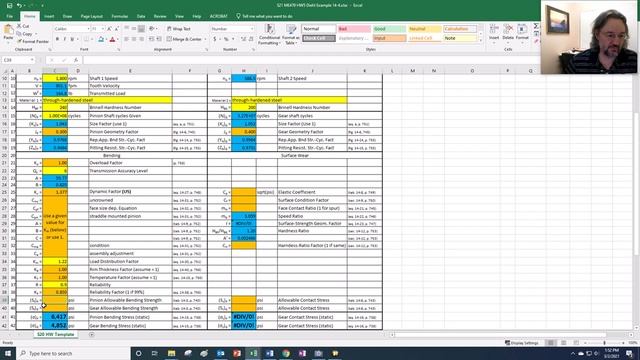Click the Fill Color bucket swatch
The image size is (640, 360).
101,39
